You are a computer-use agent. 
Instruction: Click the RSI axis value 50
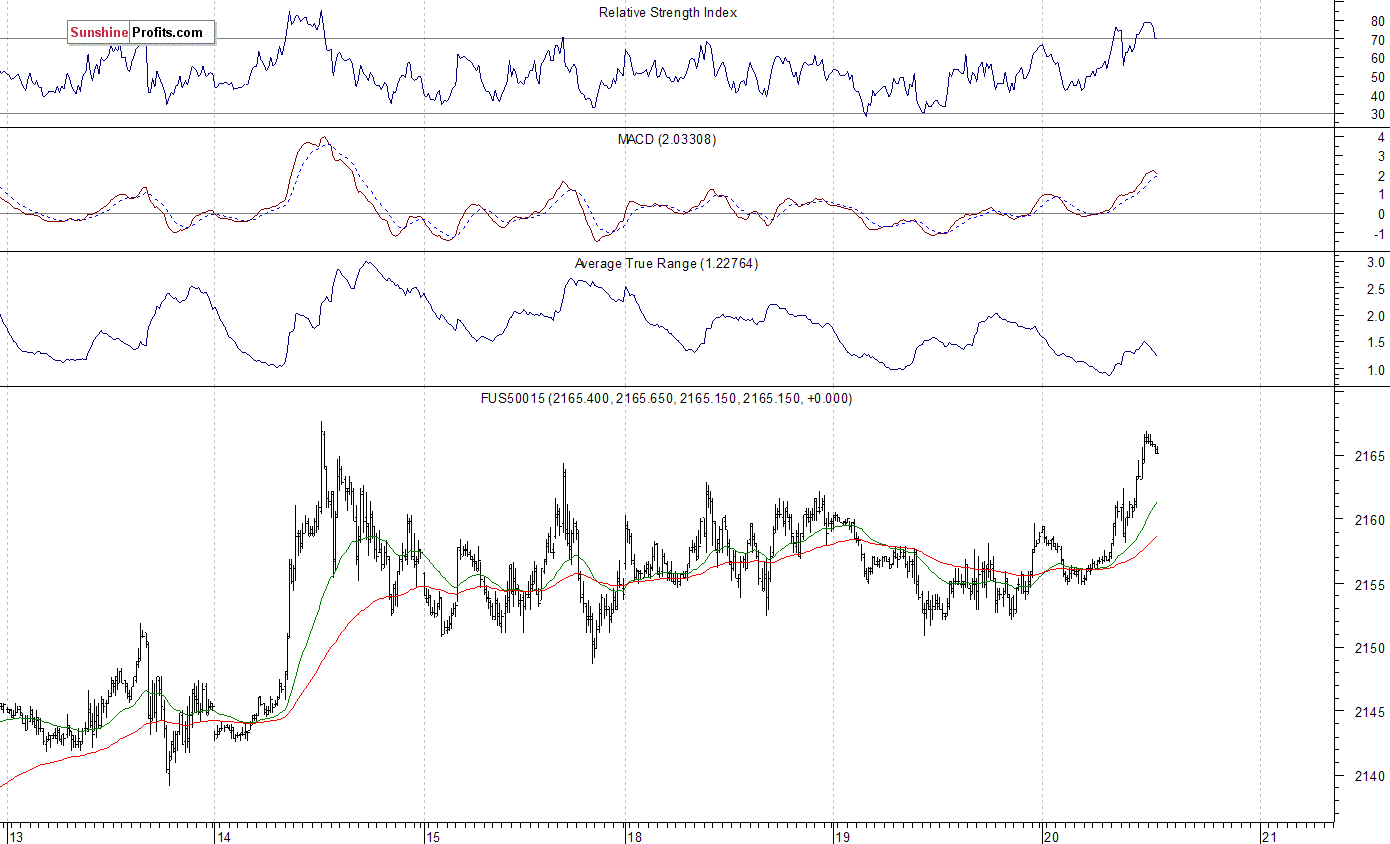coord(1378,78)
